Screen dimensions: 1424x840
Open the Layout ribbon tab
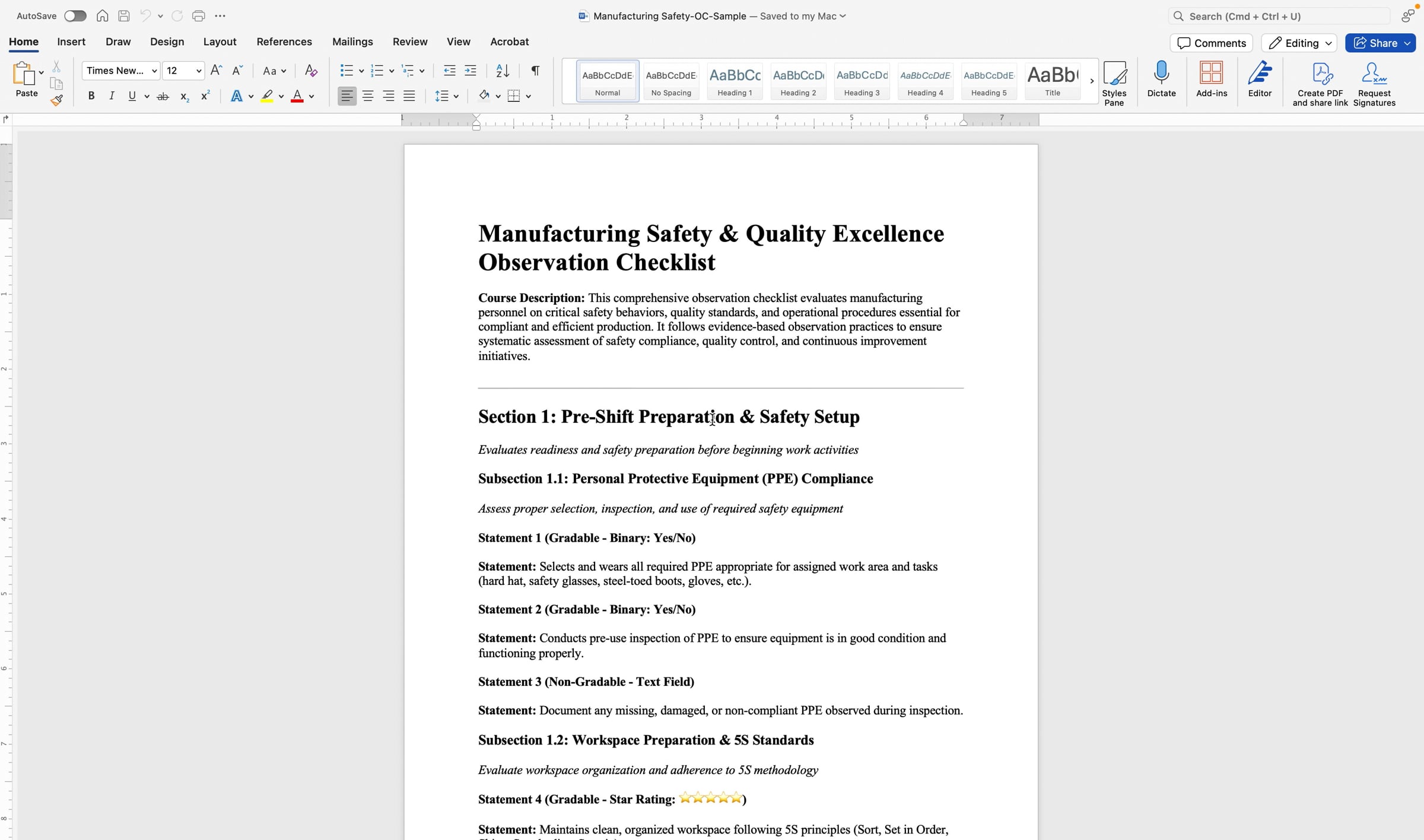click(220, 42)
